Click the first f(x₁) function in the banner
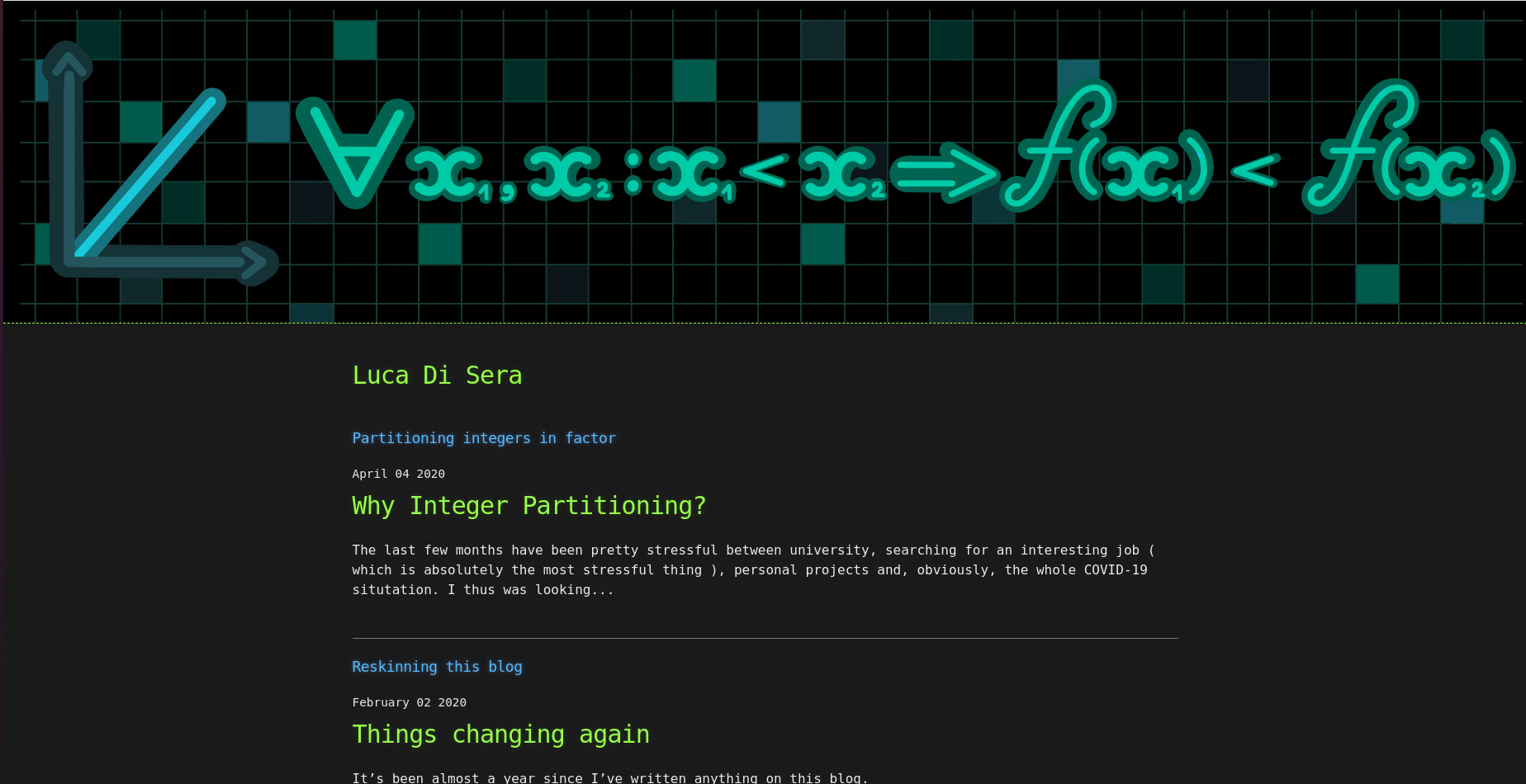Screen dimensions: 1526x784 pos(1107,153)
